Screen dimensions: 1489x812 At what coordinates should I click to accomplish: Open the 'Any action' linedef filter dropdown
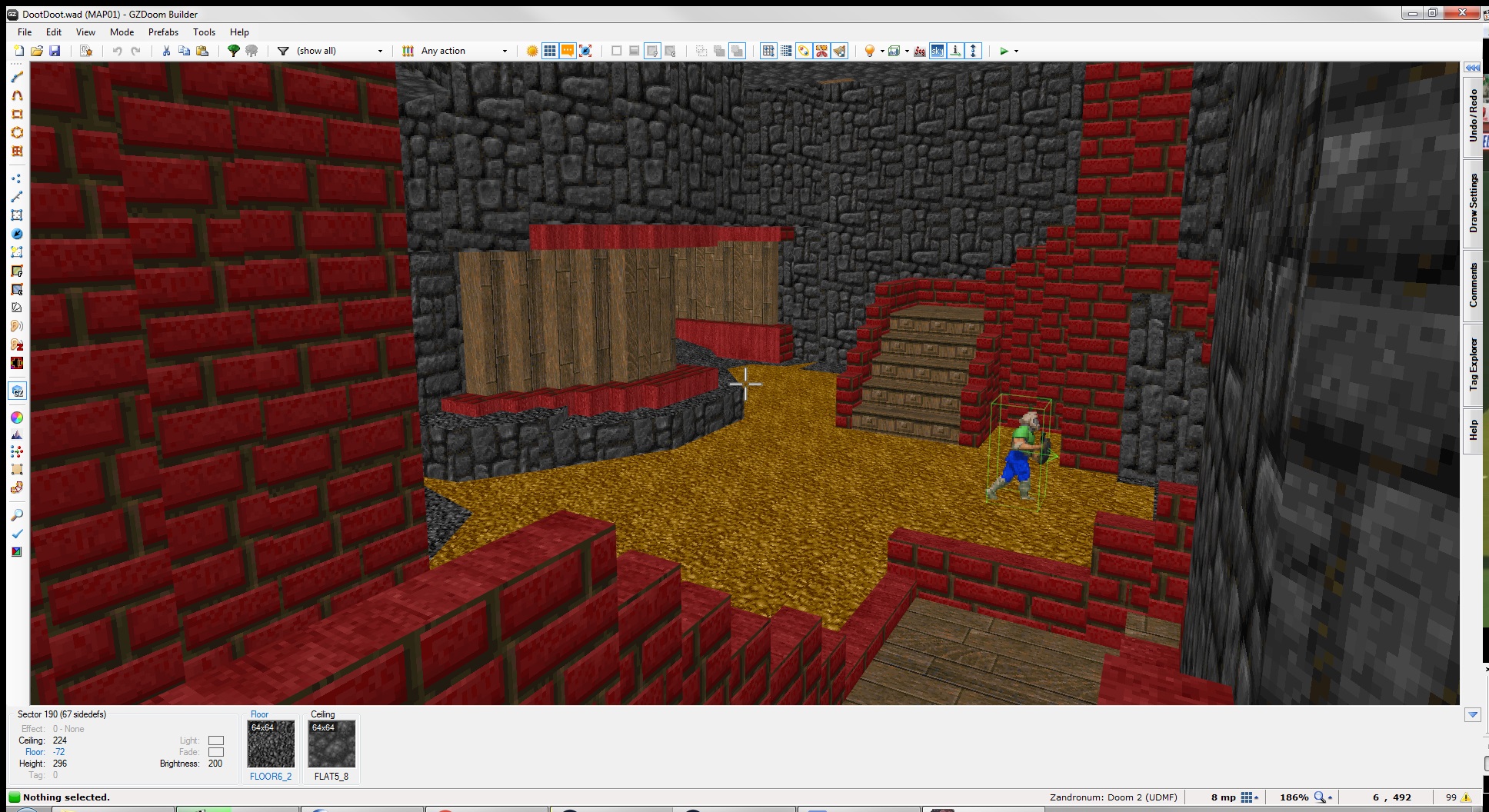tap(464, 51)
